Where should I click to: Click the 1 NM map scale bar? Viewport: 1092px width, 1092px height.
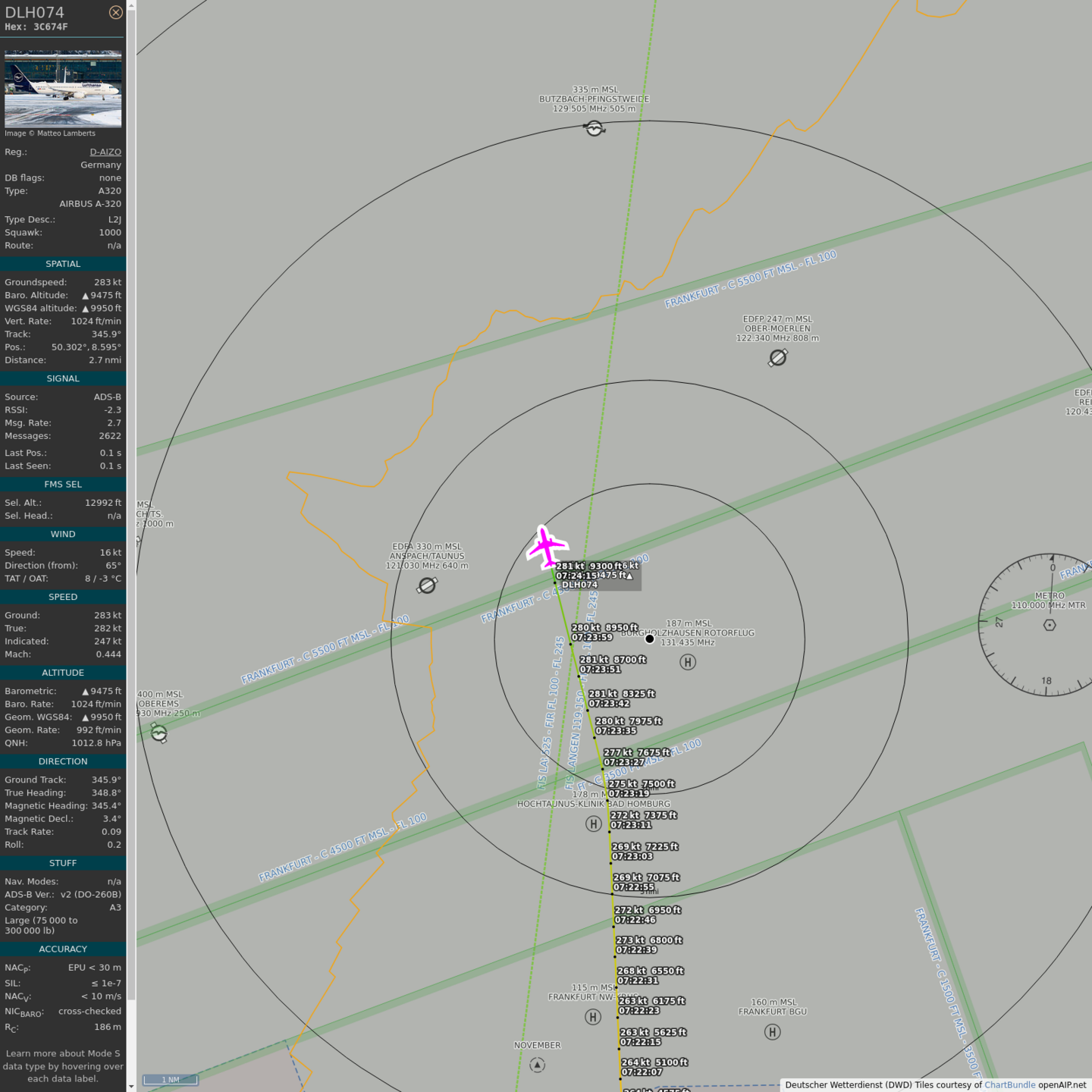171,1079
